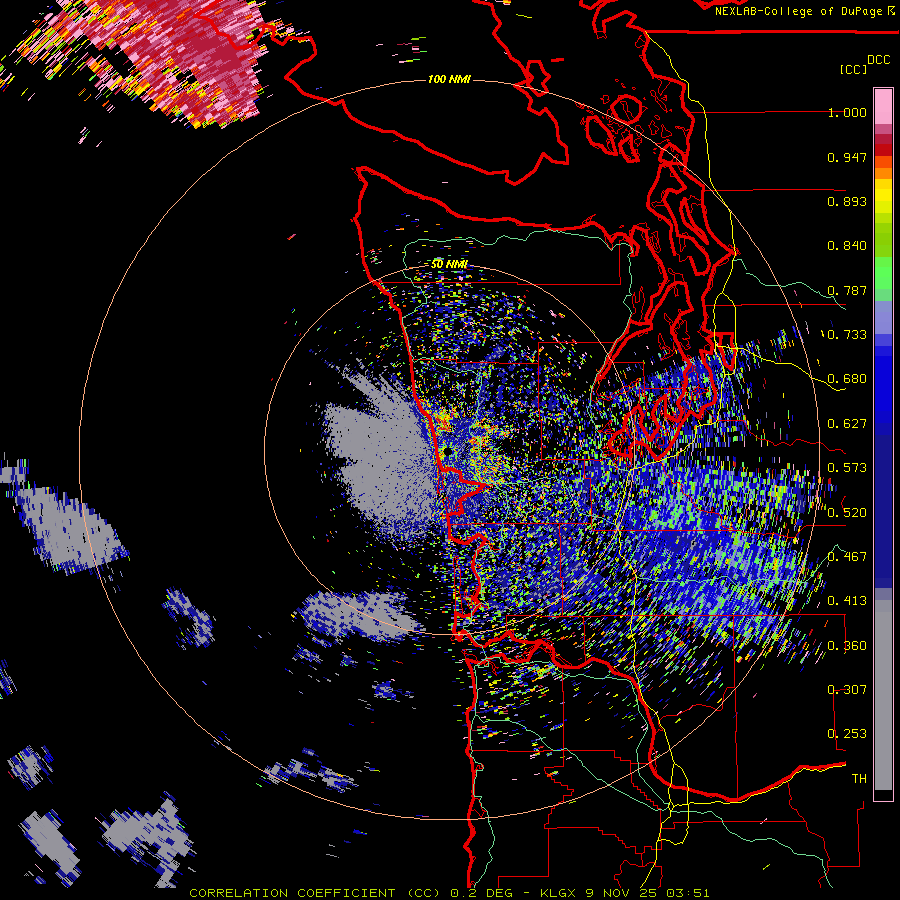Click the 0.520 scale value
900x900 pixels.
pyautogui.click(x=847, y=513)
